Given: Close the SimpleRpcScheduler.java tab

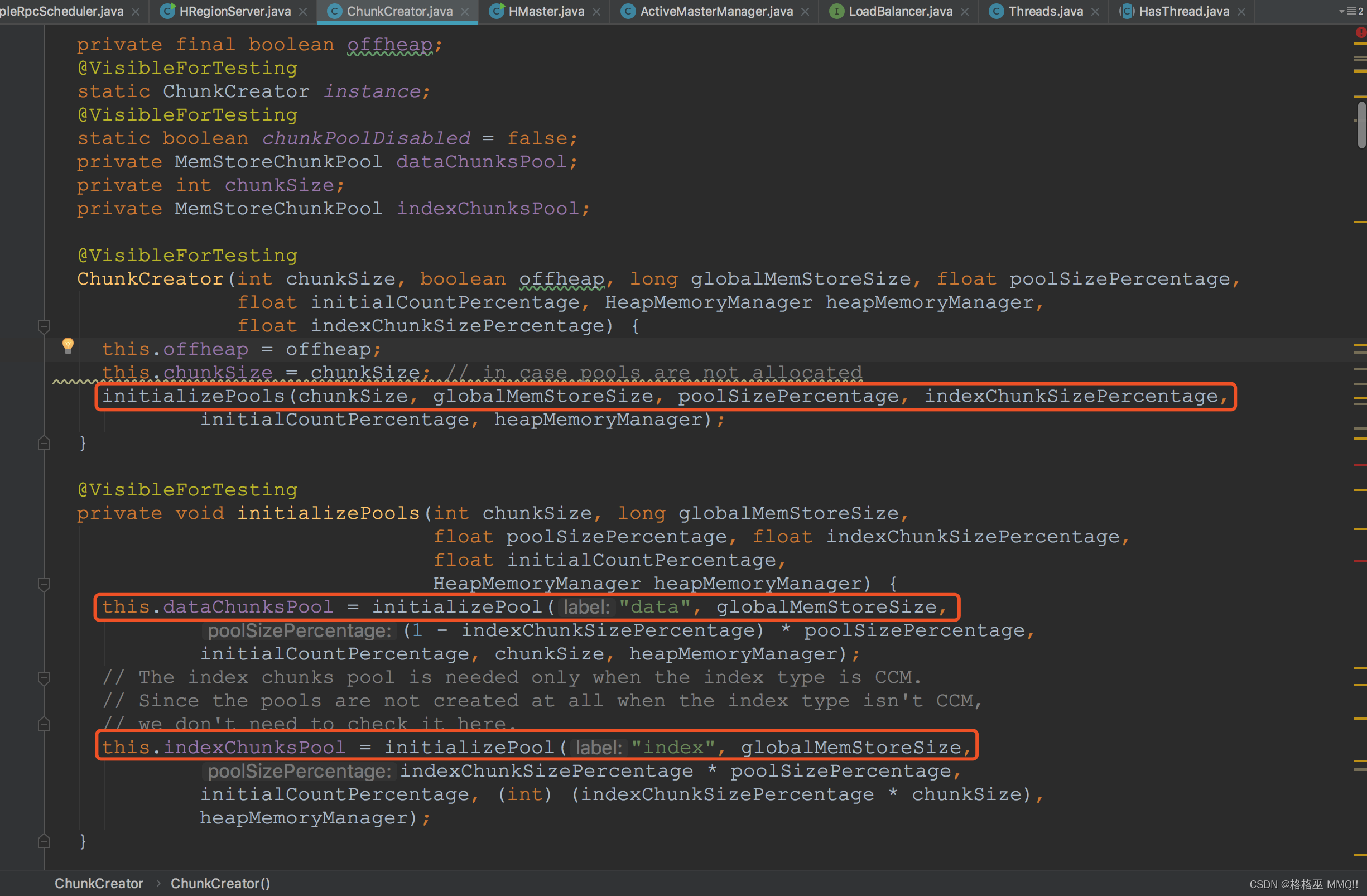Looking at the screenshot, I should pos(136,12).
